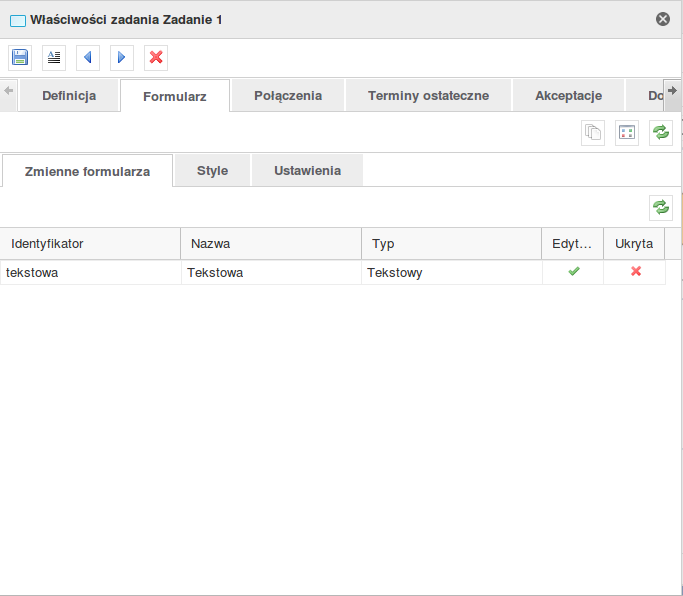This screenshot has width=683, height=596.
Task: Refresh the form variables table
Action: 661,207
